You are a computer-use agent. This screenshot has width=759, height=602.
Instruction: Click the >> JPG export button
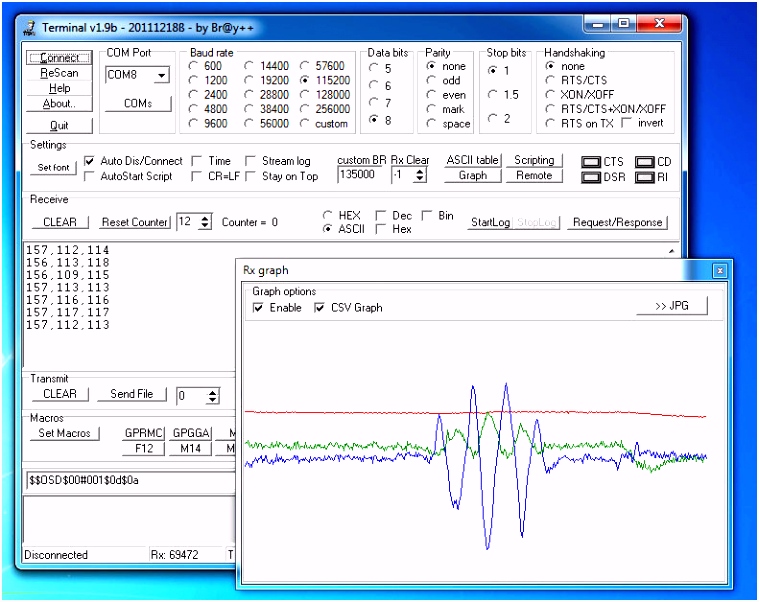(x=672, y=306)
